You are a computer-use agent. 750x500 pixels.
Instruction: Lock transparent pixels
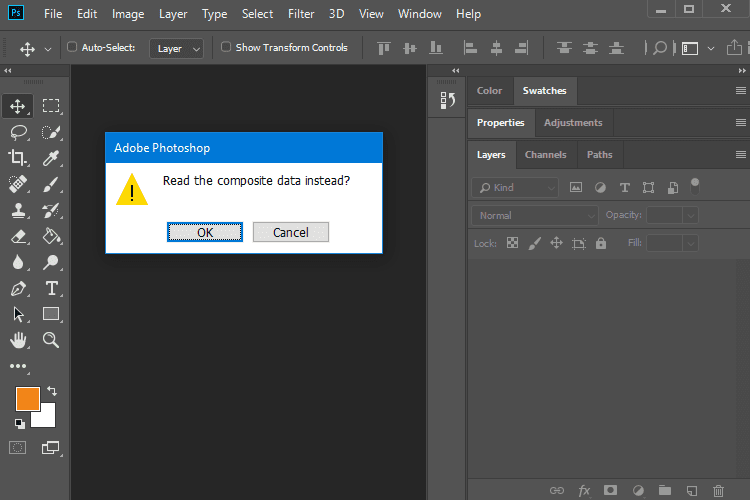512,243
